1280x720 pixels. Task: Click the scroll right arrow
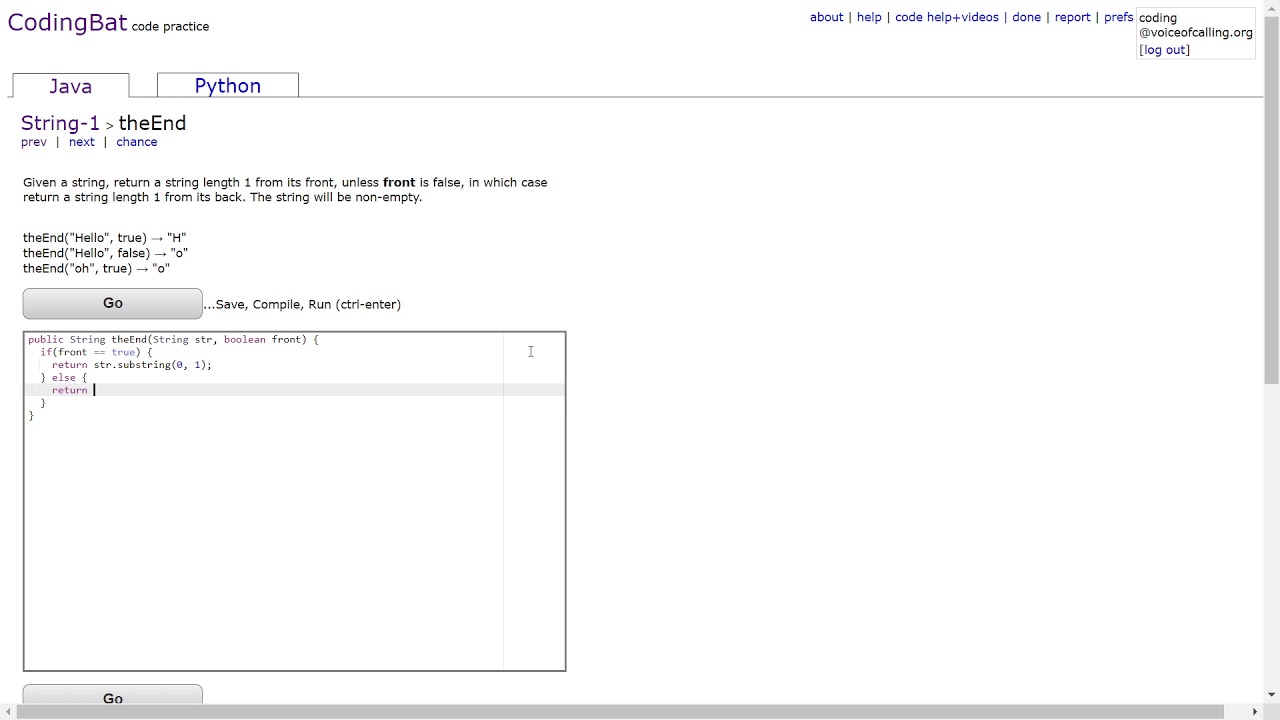click(x=1255, y=712)
